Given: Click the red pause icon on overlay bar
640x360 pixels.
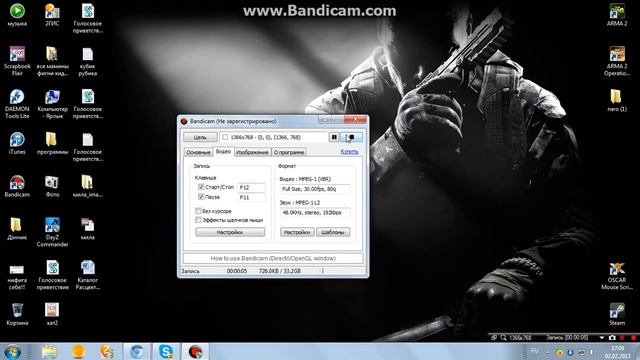Looking at the screenshot, I should pyautogui.click(x=622, y=338).
